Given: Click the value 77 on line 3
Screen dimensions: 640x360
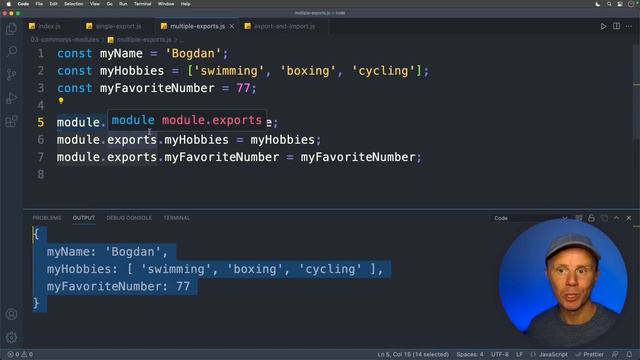Looking at the screenshot, I should click(243, 88).
